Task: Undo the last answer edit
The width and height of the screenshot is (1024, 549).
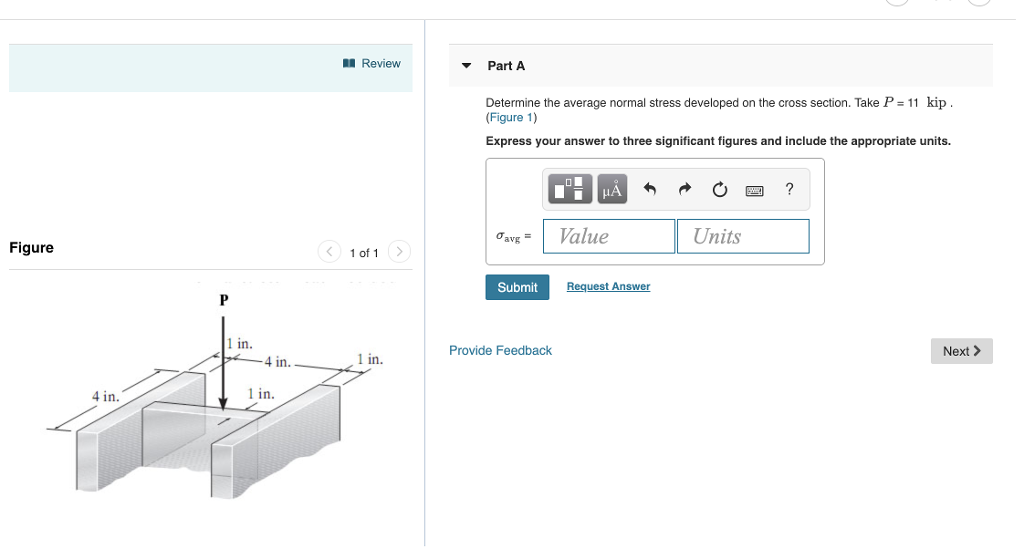Action: tap(649, 189)
